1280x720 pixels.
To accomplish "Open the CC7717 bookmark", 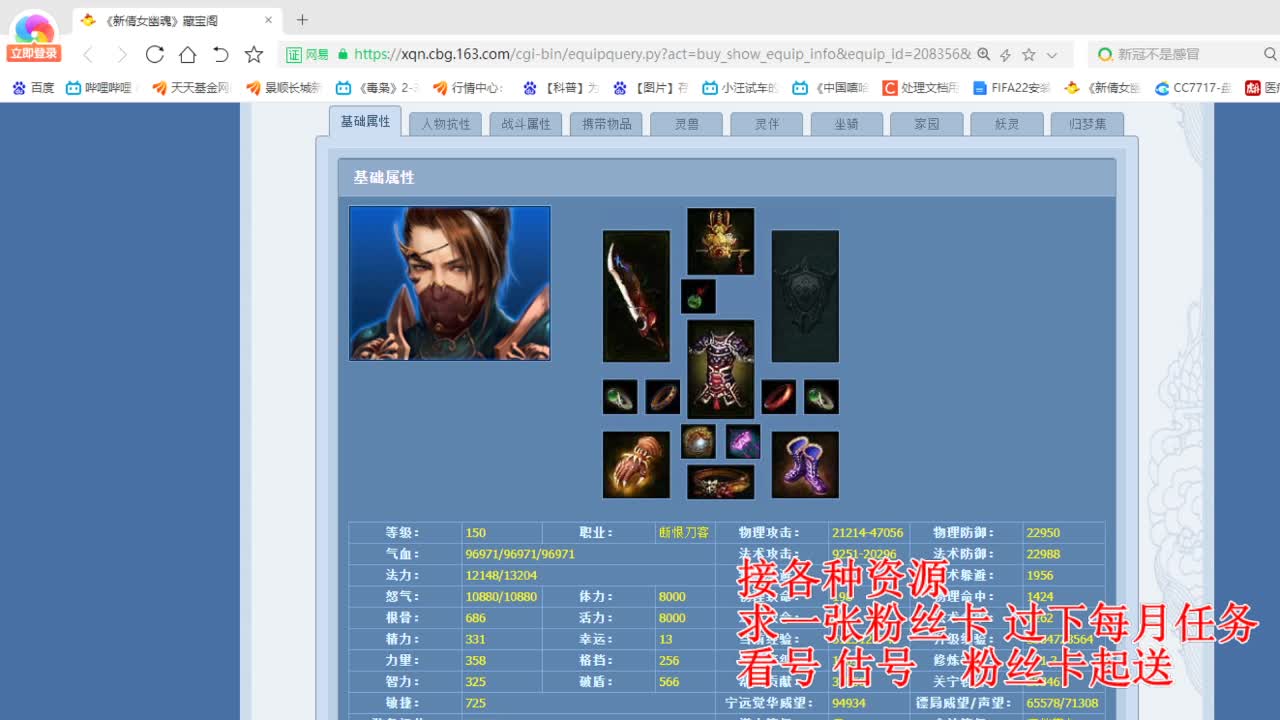I will pos(1193,88).
